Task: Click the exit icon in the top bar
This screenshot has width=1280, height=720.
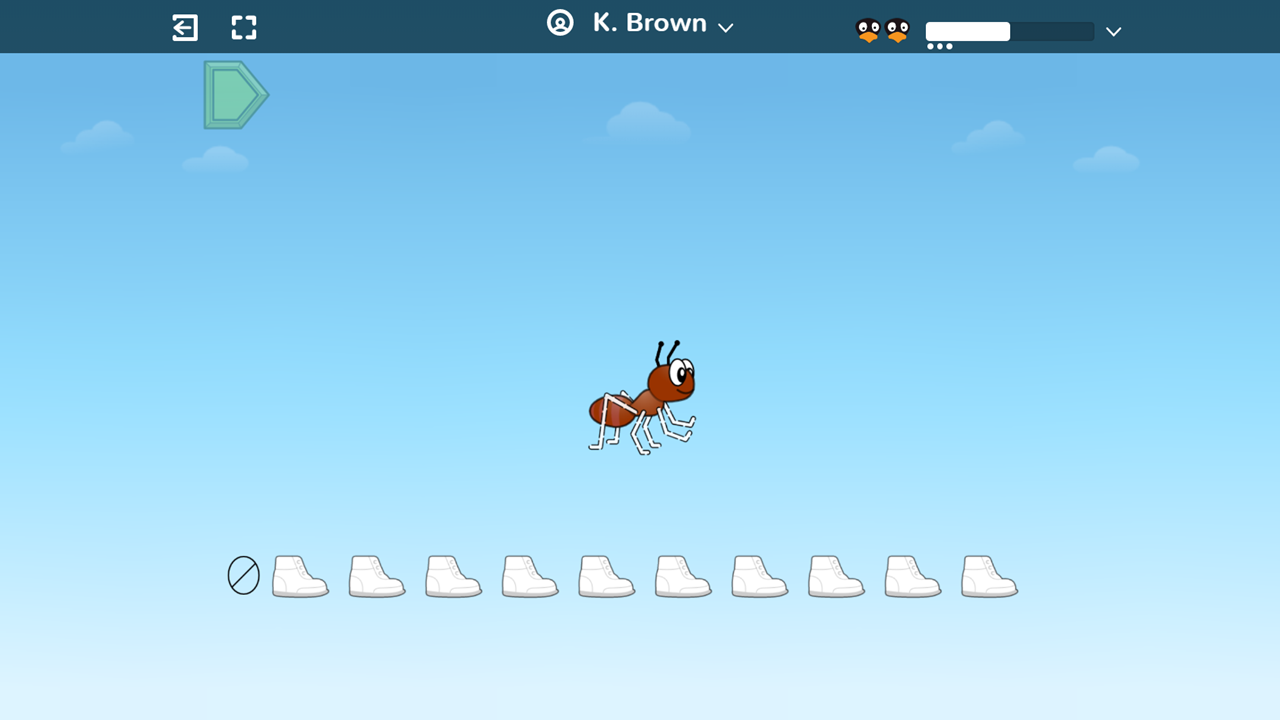Action: click(x=185, y=27)
